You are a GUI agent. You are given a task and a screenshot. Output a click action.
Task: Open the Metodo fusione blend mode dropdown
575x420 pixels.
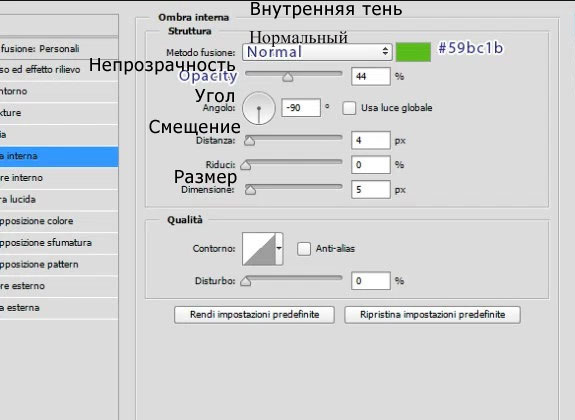[317, 52]
